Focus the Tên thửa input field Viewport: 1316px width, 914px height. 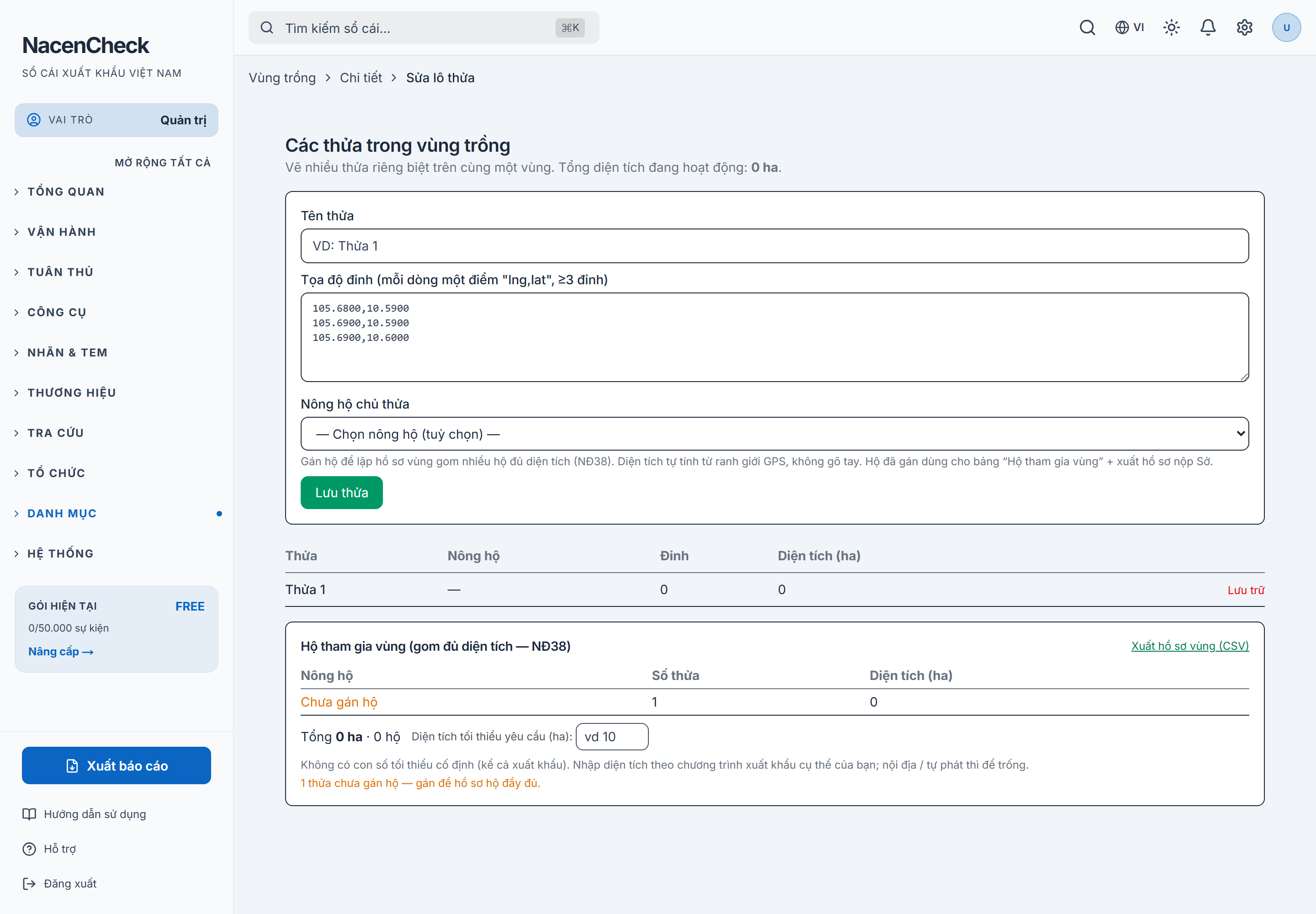click(x=774, y=246)
